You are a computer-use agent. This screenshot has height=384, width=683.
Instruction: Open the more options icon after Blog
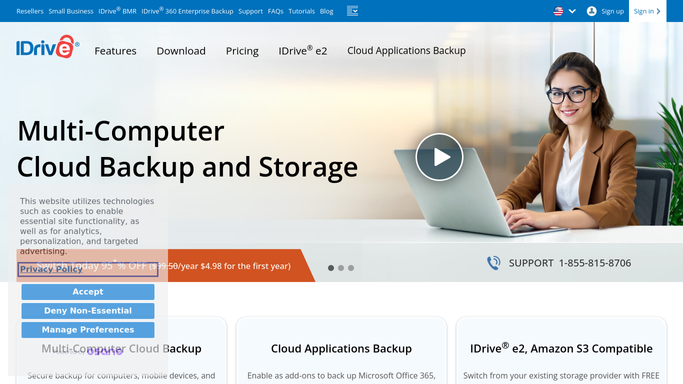click(352, 11)
